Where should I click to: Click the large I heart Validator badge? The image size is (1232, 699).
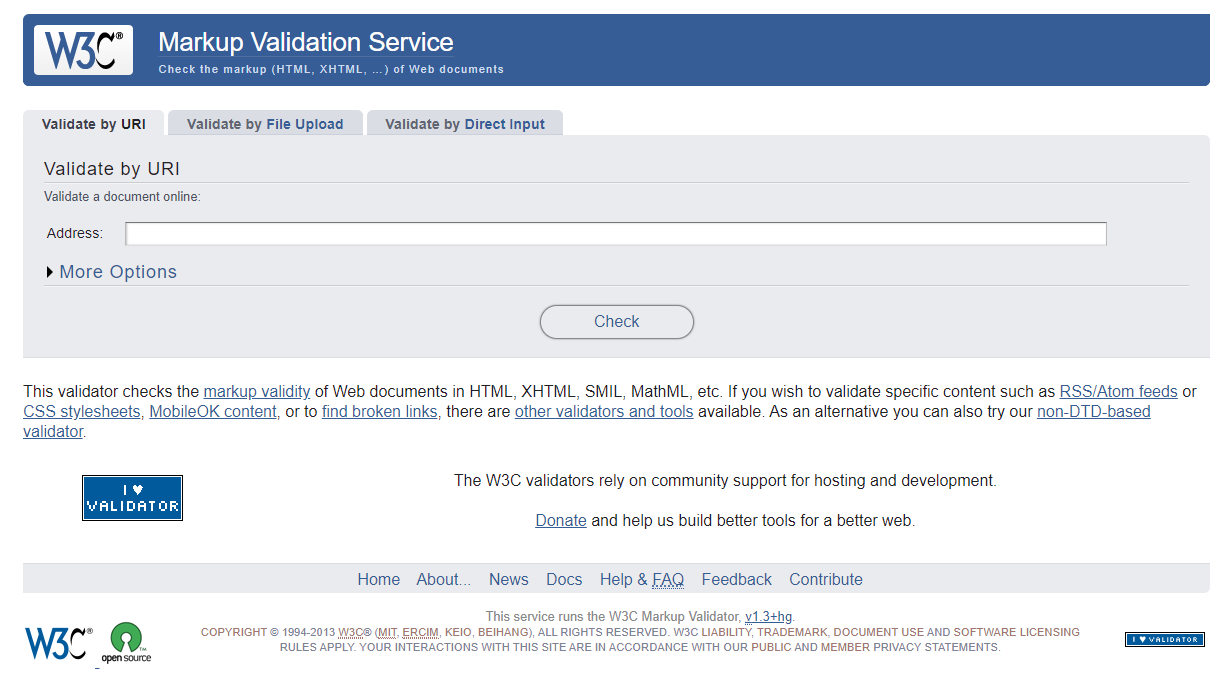point(132,498)
